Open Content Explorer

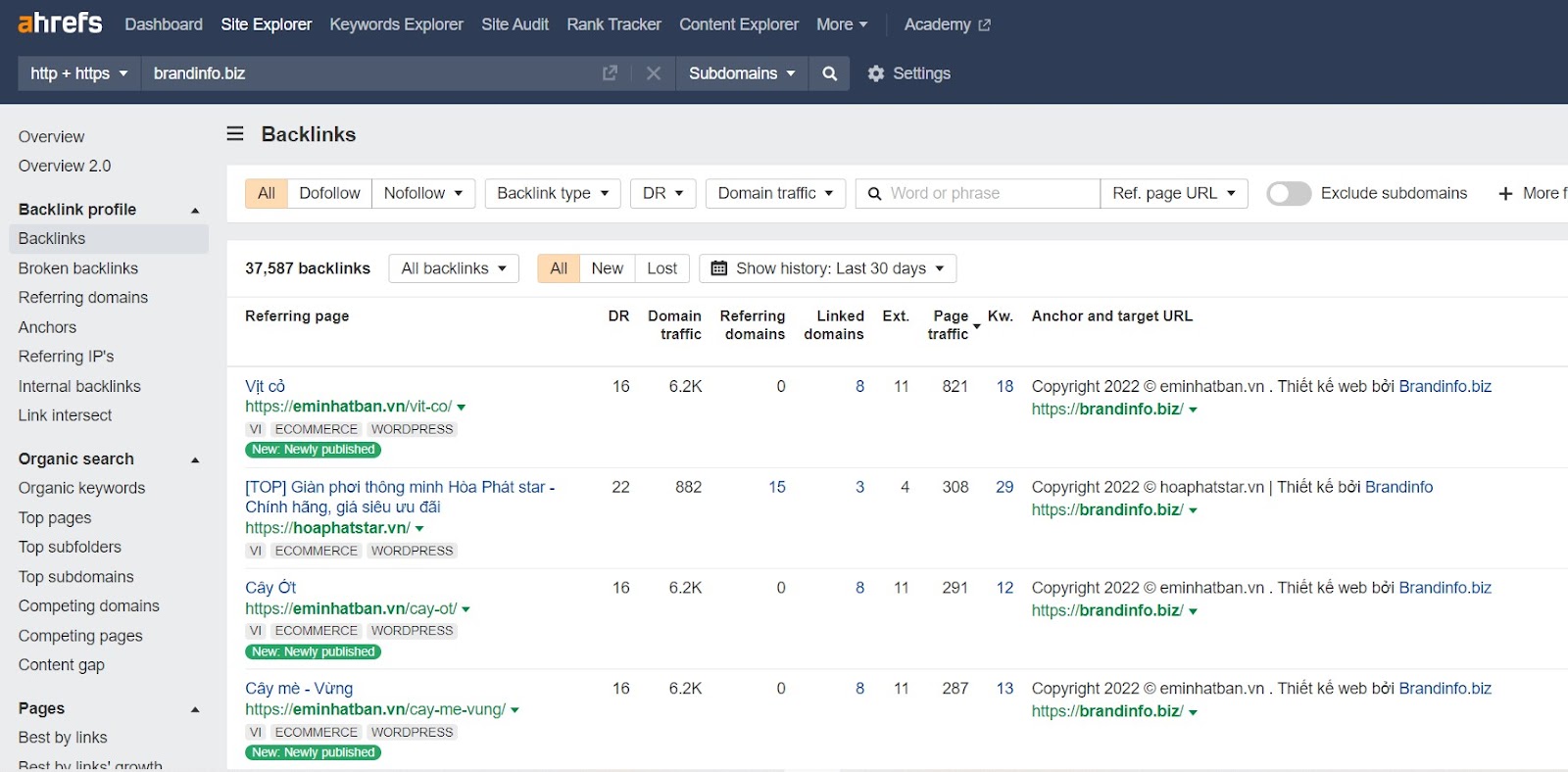(739, 24)
